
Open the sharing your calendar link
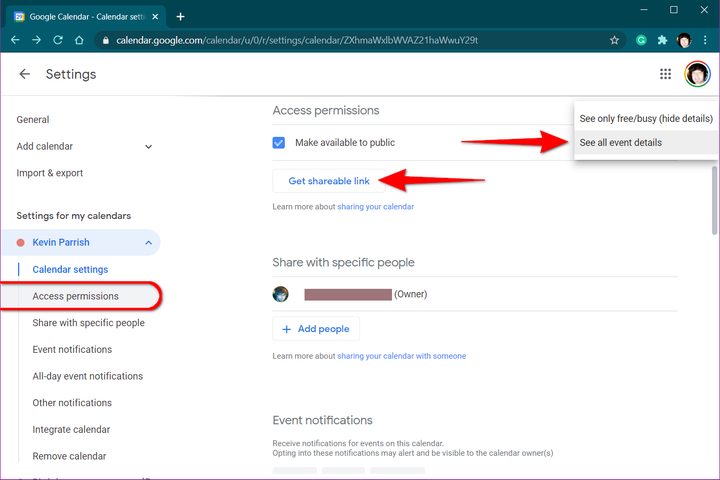coord(376,207)
